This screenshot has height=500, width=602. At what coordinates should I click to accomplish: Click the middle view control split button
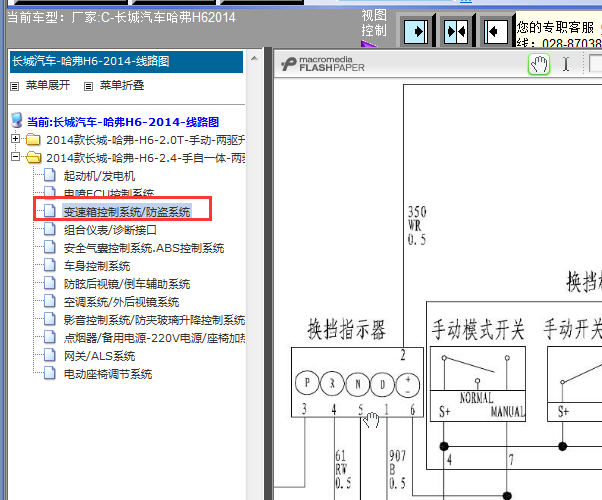[456, 31]
